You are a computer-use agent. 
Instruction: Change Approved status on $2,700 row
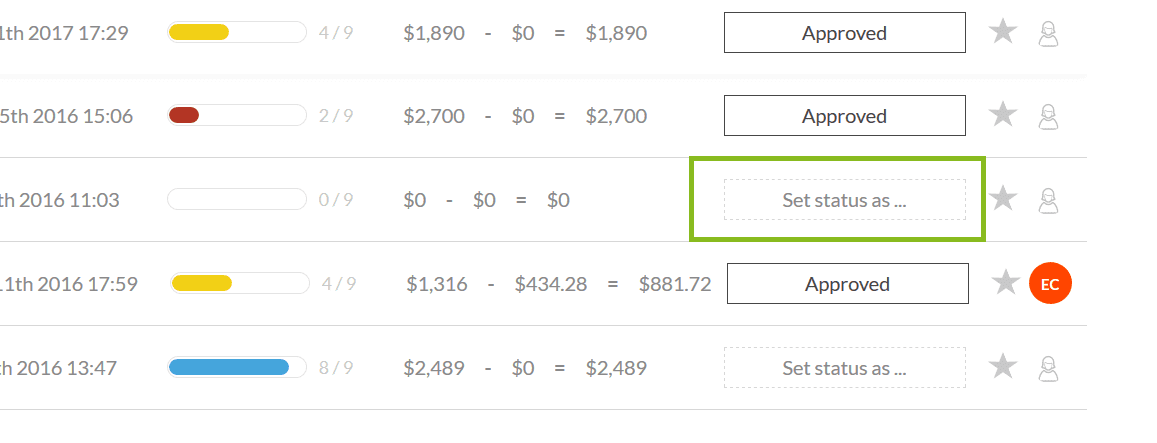point(844,116)
